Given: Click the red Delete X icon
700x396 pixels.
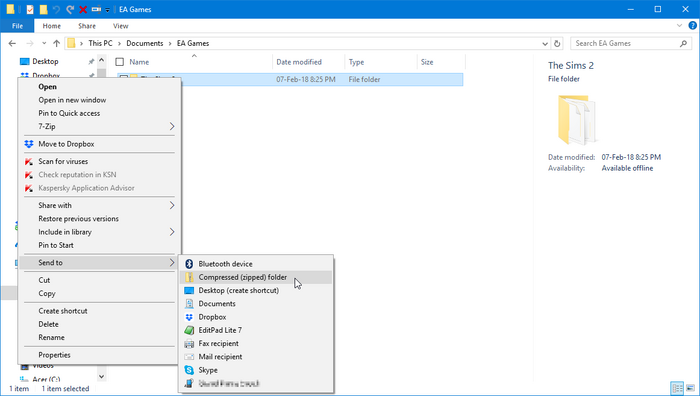Looking at the screenshot, I should (x=83, y=9).
